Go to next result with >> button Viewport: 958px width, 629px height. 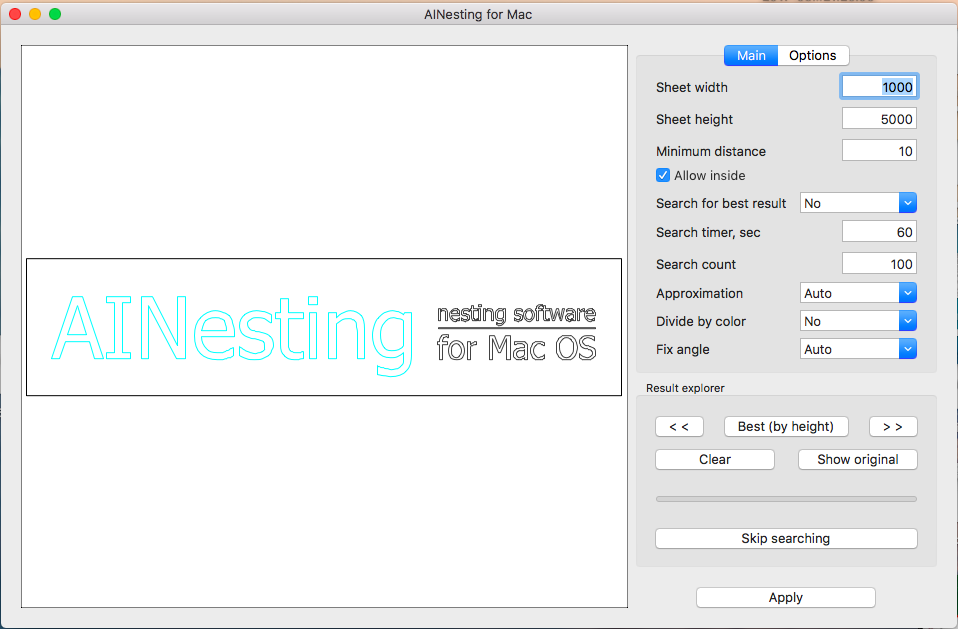(893, 427)
